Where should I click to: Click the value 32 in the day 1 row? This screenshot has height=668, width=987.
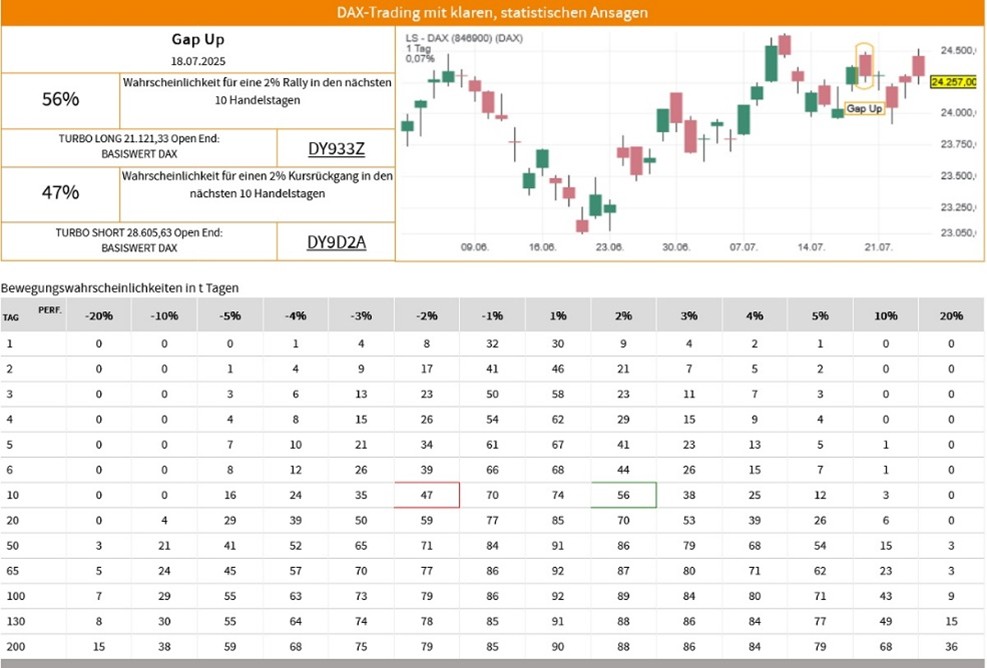[x=492, y=344]
